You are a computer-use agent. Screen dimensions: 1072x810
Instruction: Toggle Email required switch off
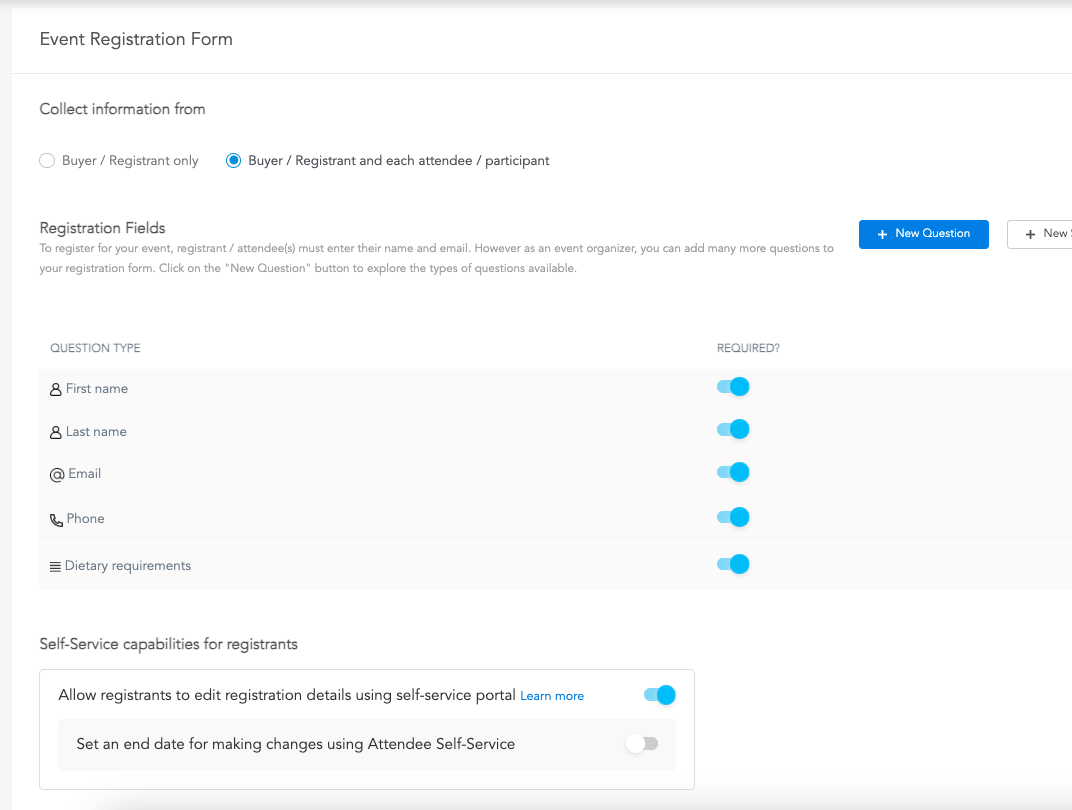coord(733,472)
